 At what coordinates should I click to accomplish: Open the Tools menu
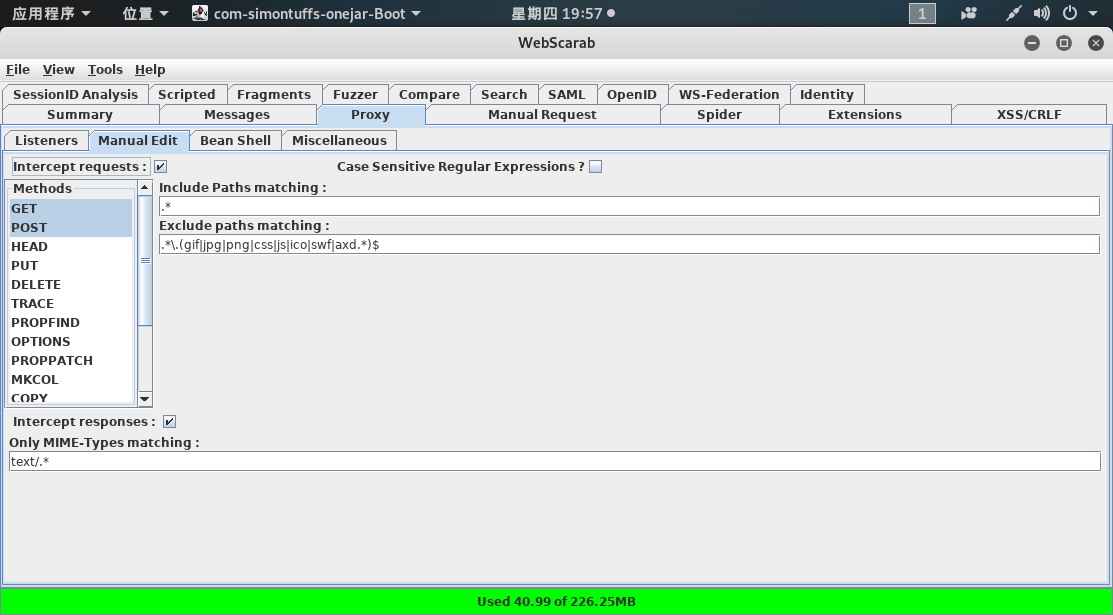click(105, 70)
